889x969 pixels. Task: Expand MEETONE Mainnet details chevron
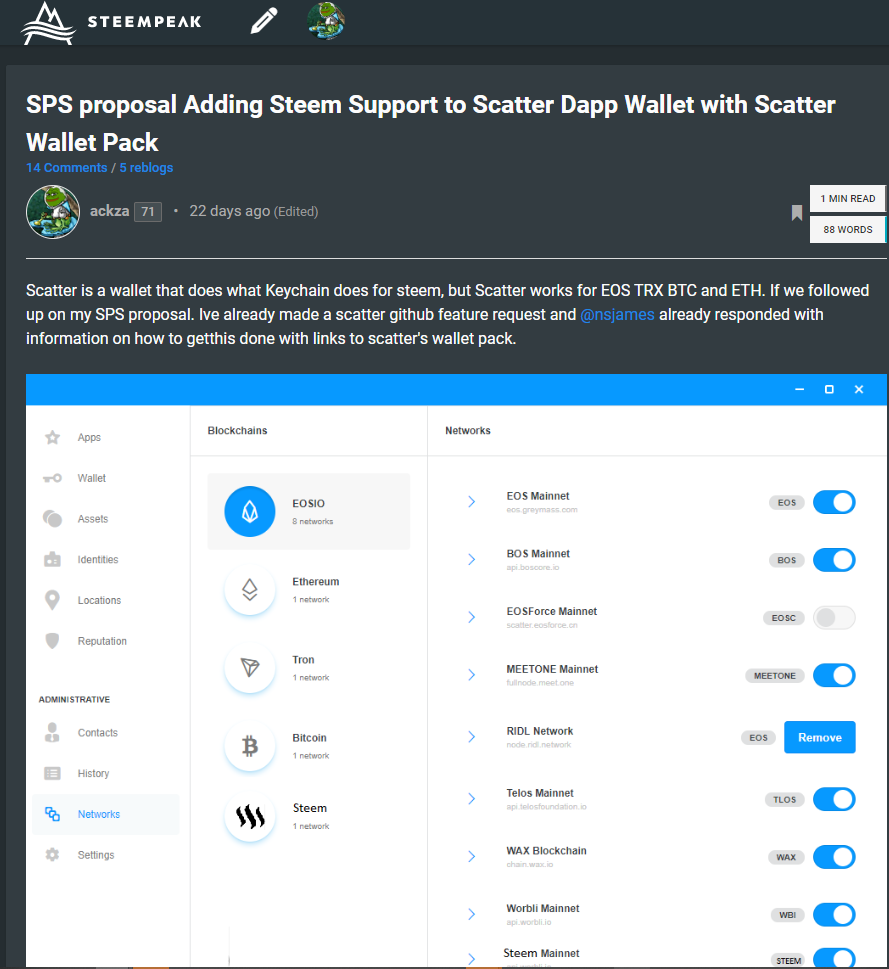click(x=471, y=675)
